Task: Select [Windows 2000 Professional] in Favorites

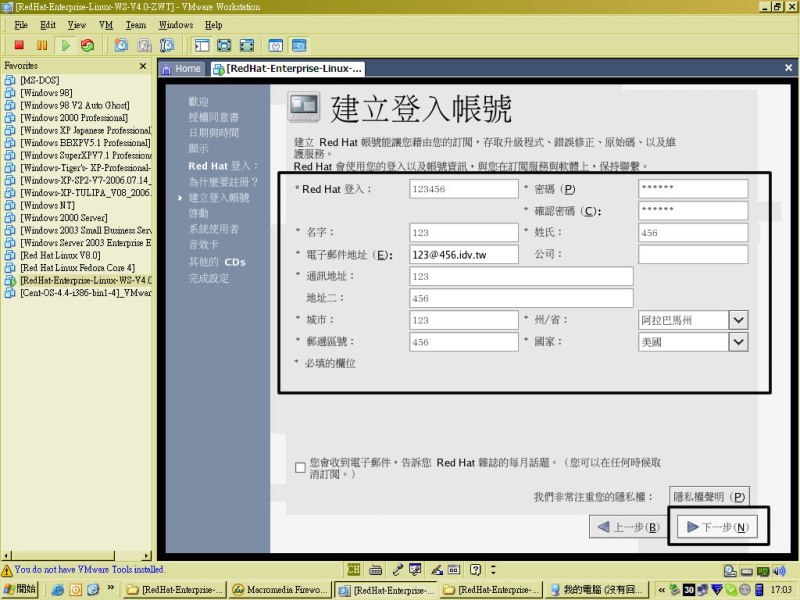Action: (x=74, y=118)
